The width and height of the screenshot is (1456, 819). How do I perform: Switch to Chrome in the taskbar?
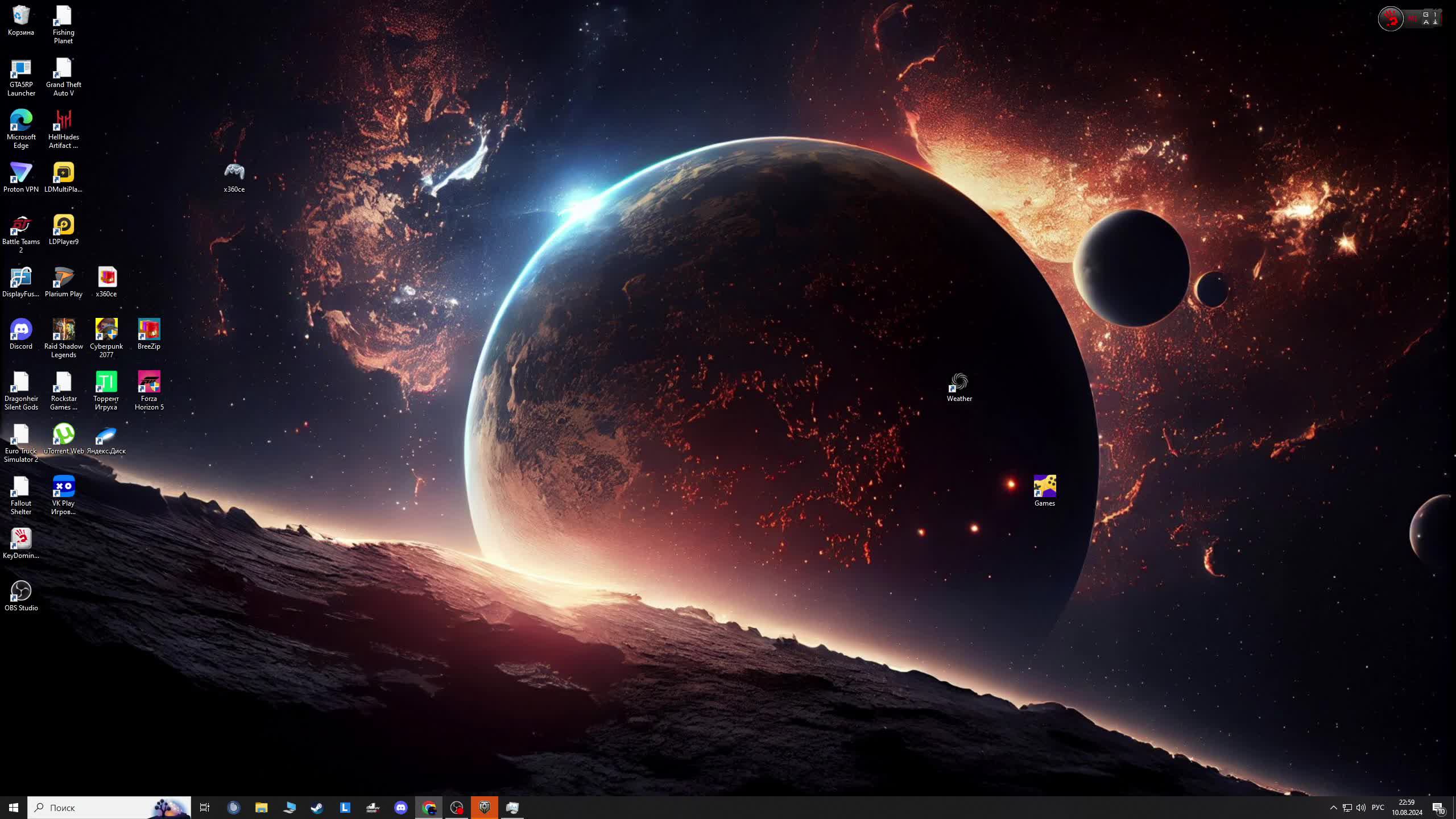tap(429, 808)
